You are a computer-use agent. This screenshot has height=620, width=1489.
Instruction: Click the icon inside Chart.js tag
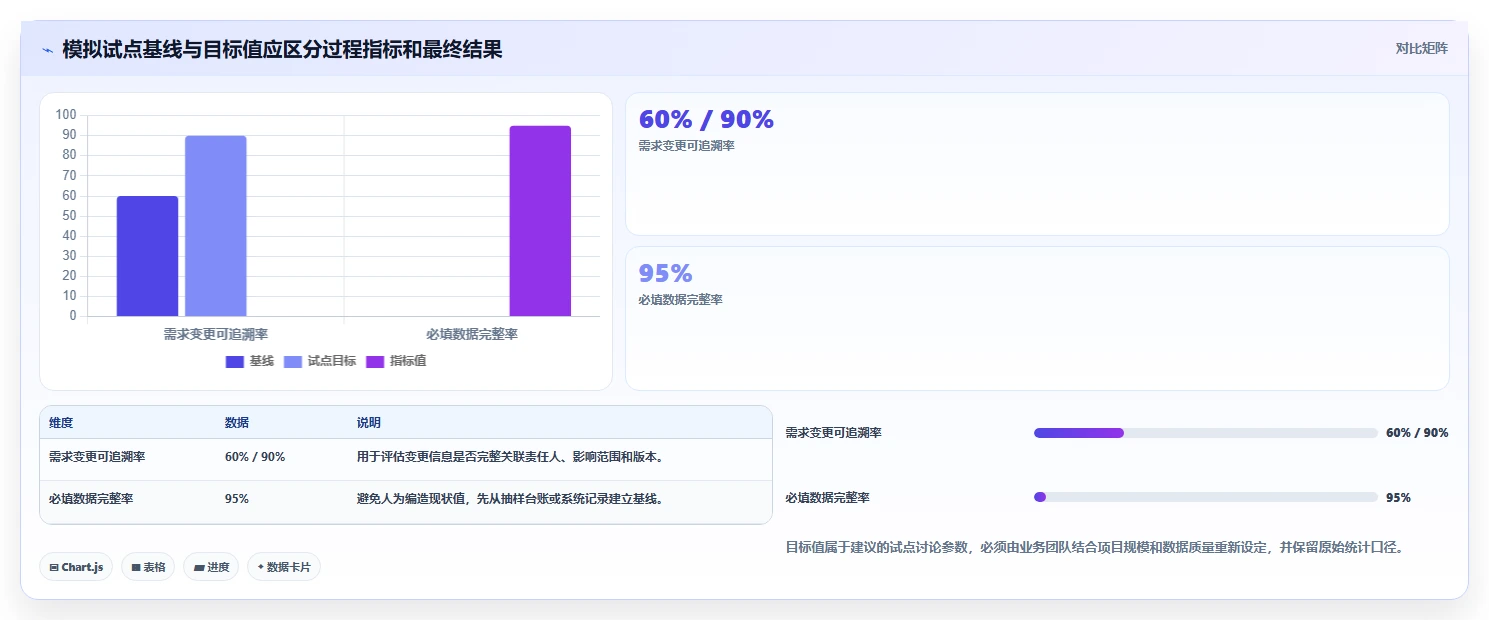54,567
